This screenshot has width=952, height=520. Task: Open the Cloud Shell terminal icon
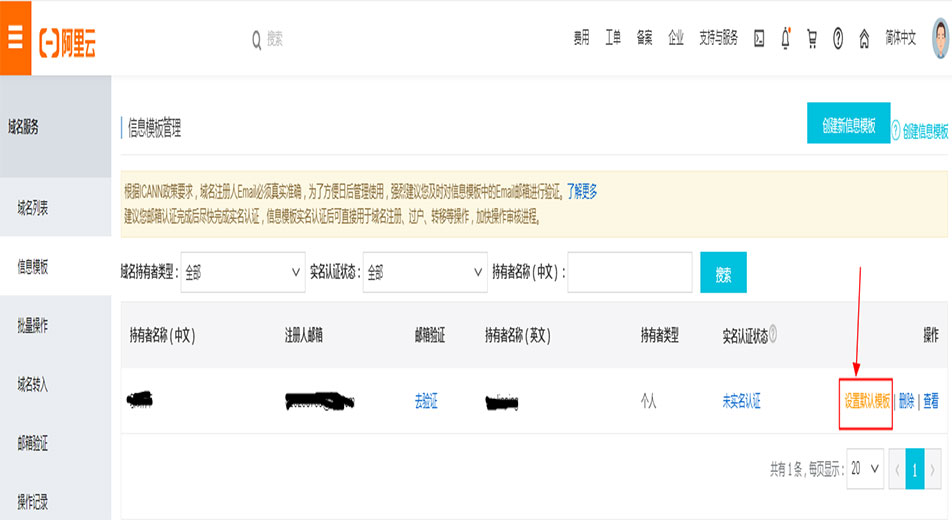pos(759,39)
